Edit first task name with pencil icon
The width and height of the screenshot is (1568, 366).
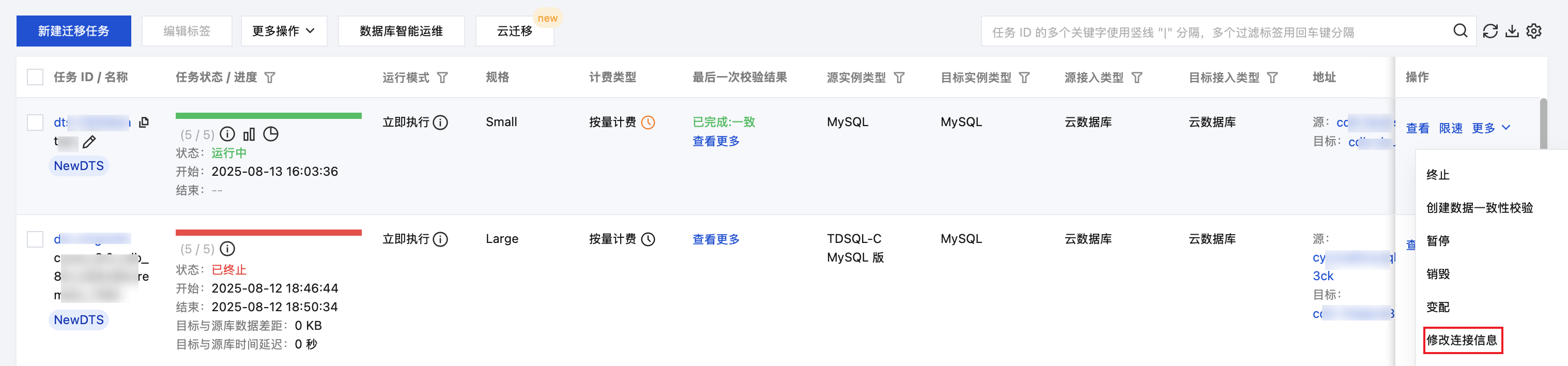pyautogui.click(x=89, y=142)
